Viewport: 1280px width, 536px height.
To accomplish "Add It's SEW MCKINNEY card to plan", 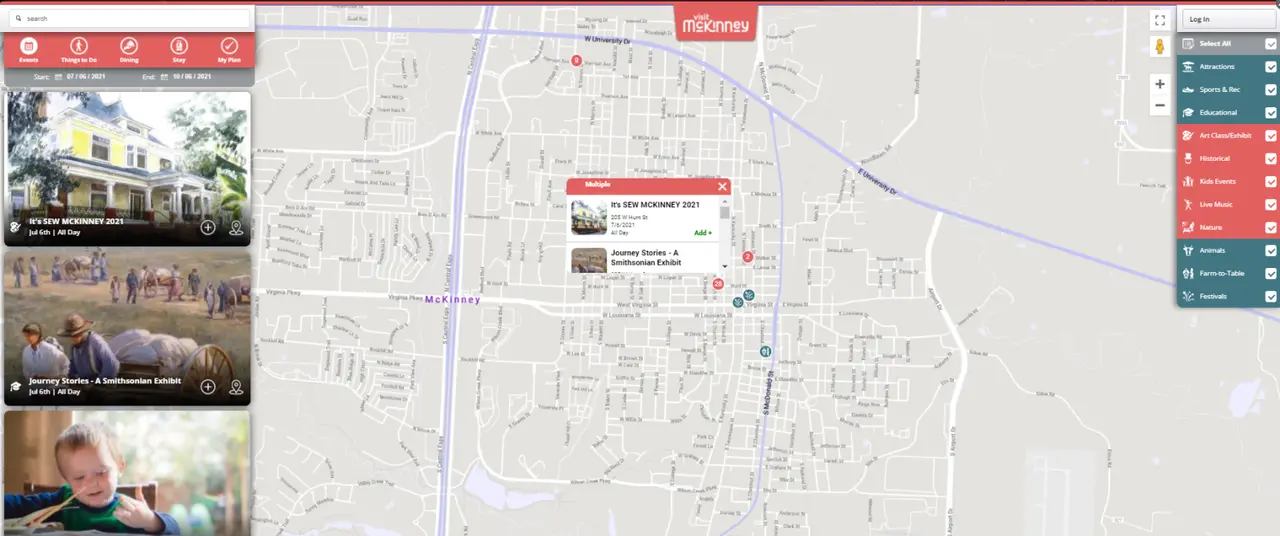I will click(x=208, y=227).
